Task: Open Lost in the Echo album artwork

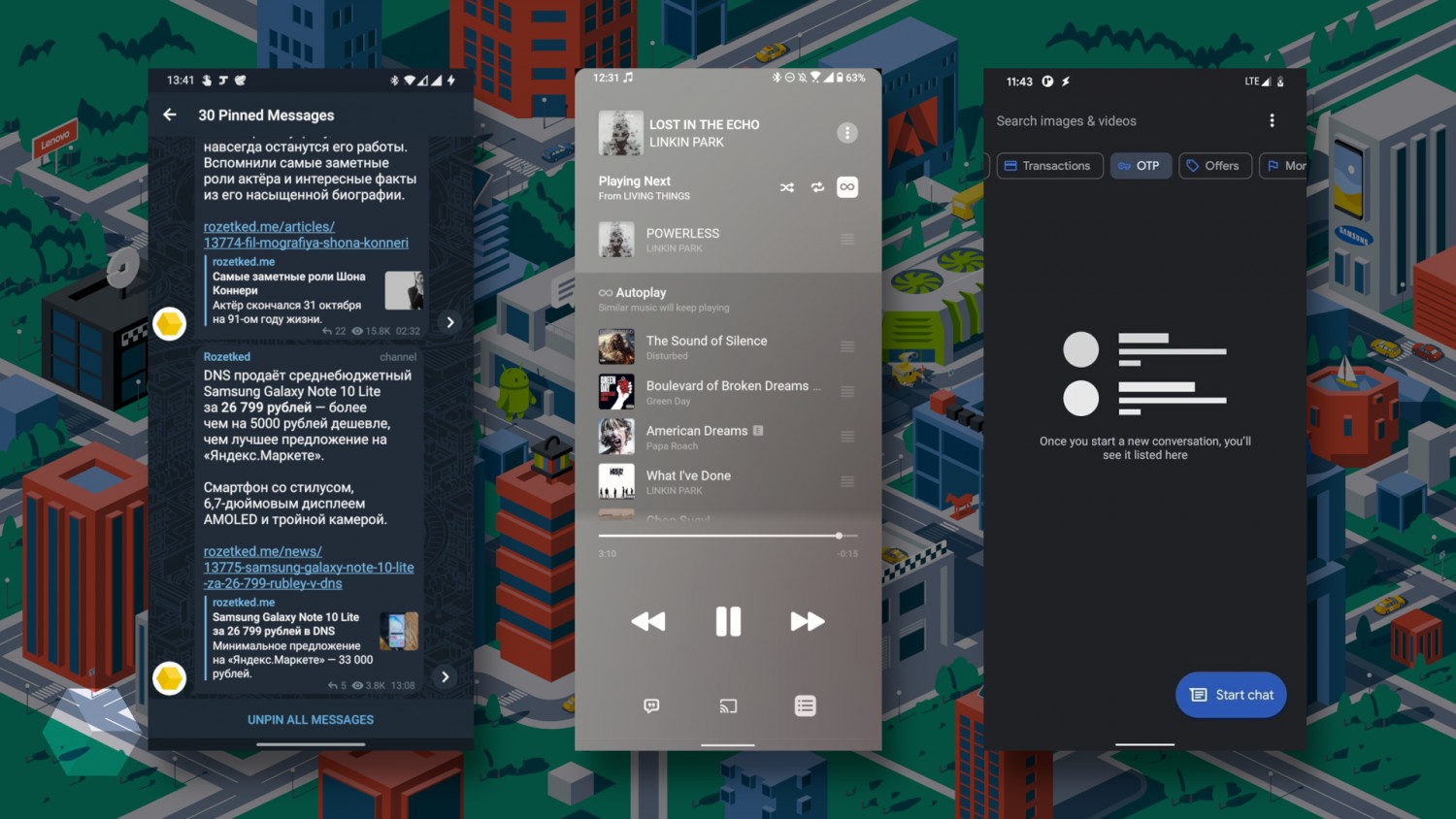Action: (x=621, y=134)
